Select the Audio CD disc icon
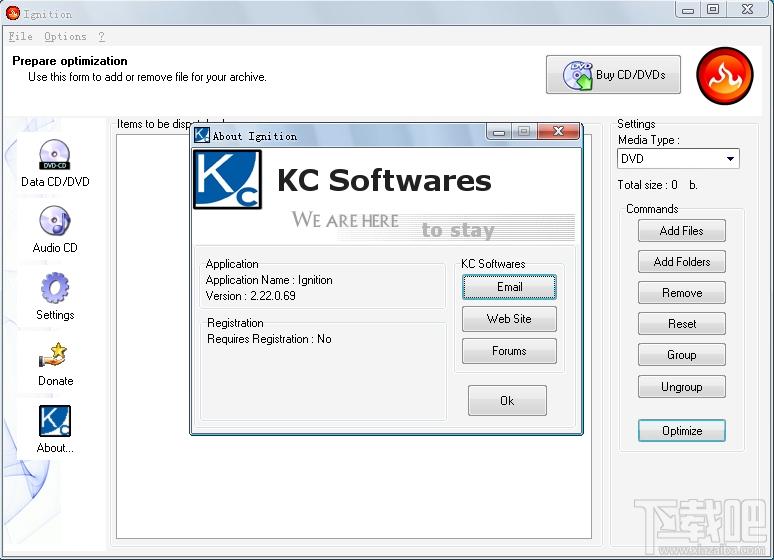 tap(55, 220)
